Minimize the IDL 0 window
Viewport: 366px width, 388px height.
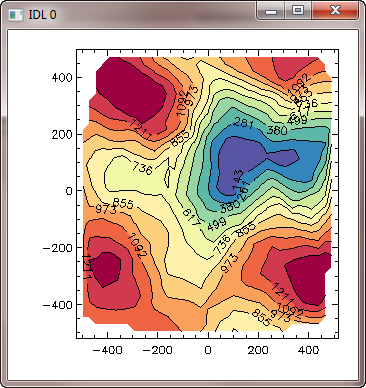click(271, 10)
